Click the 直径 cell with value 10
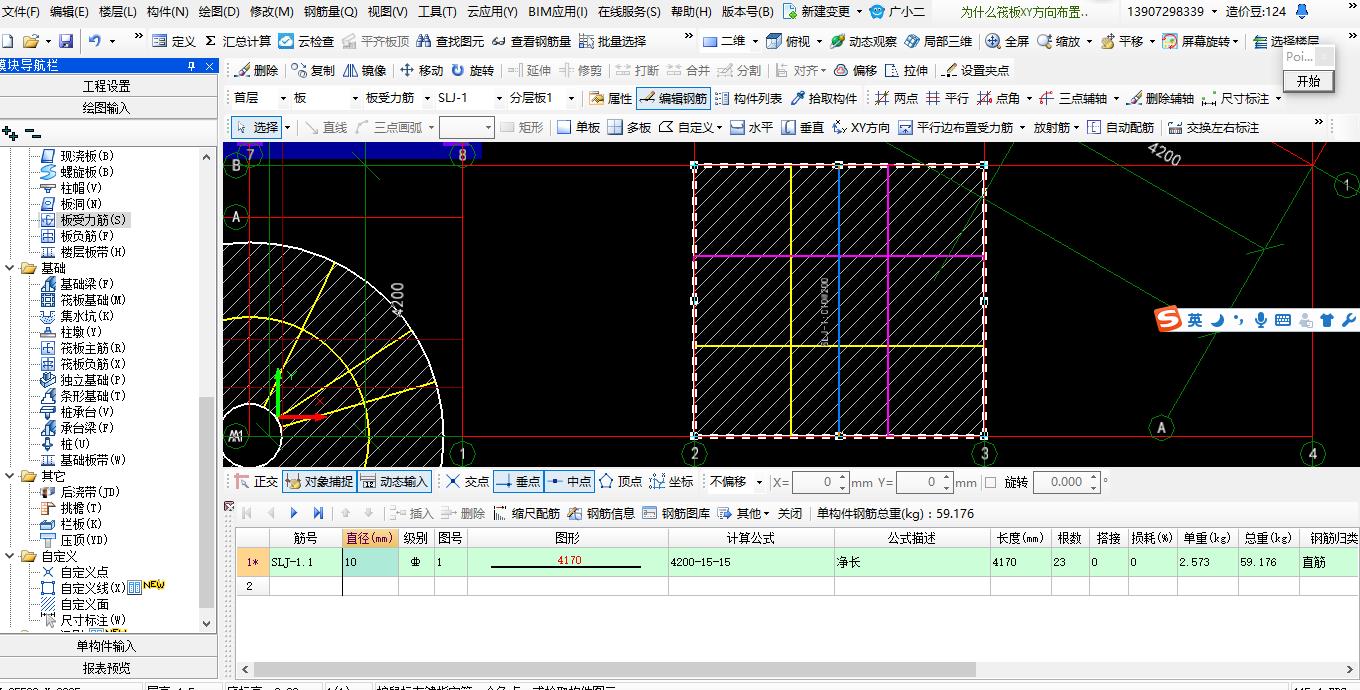This screenshot has height=690, width=1360. coord(370,562)
